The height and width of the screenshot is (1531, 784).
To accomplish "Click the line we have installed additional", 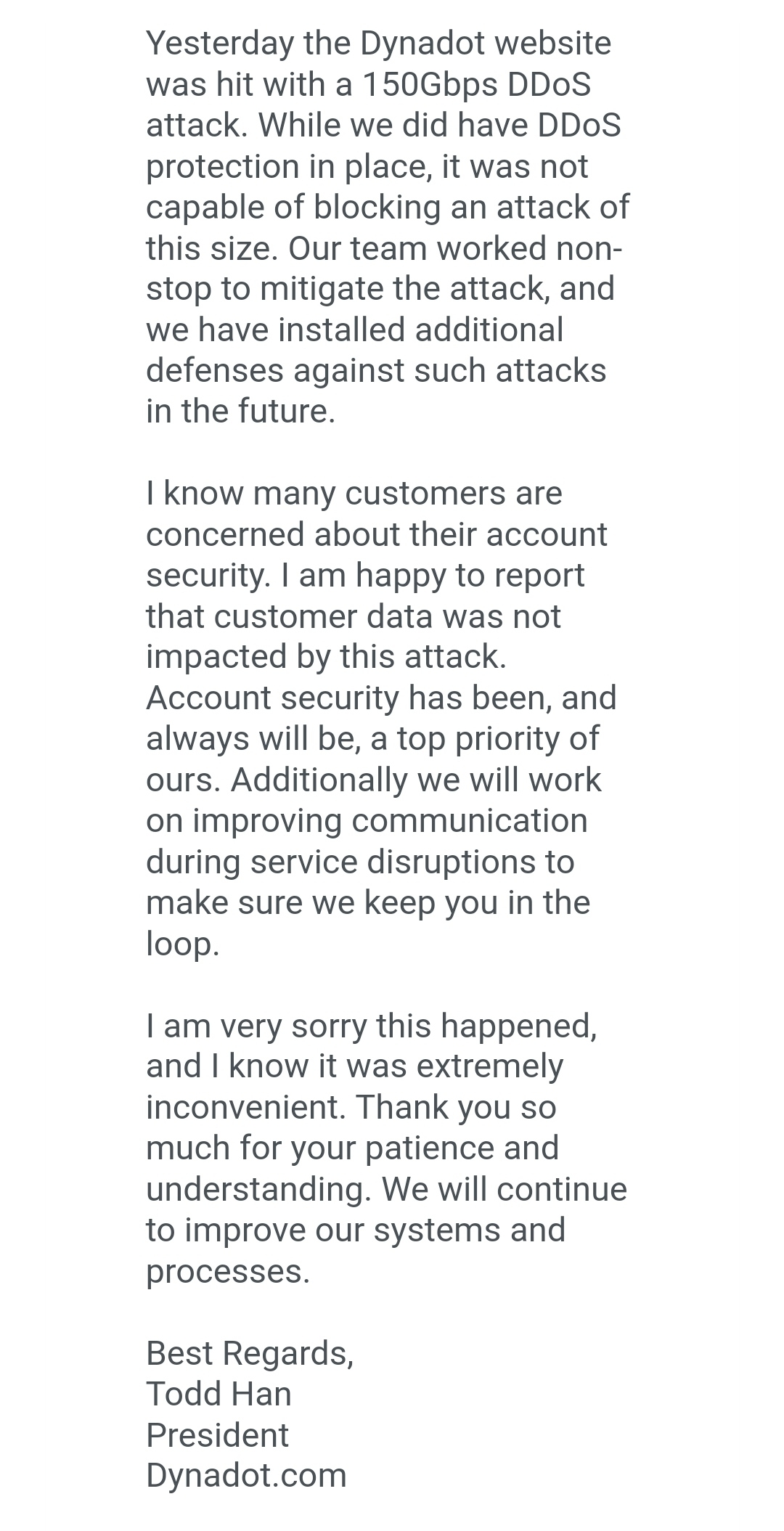I will 354,330.
